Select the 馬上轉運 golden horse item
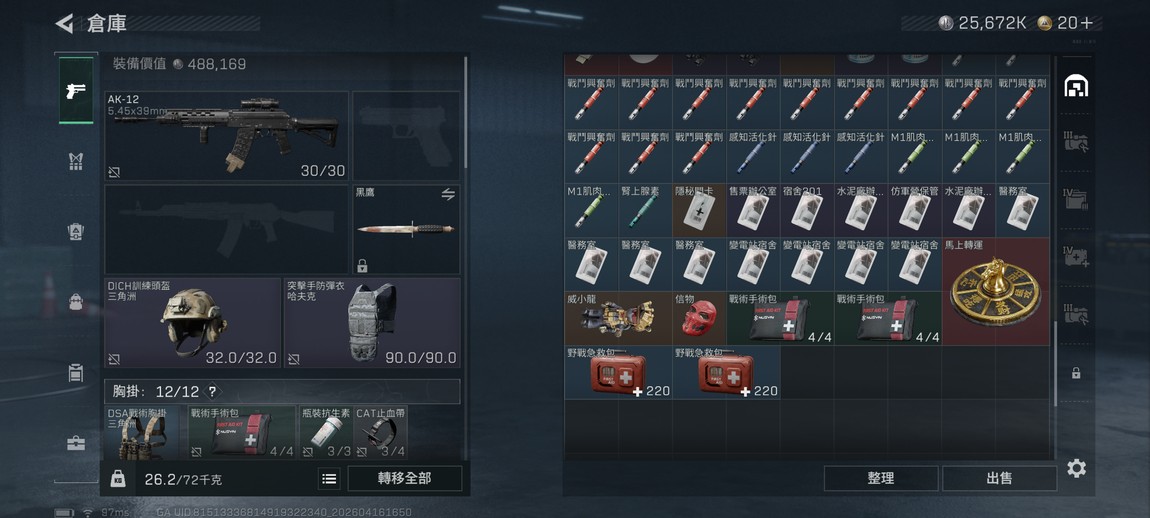The height and width of the screenshot is (518, 1150). 995,291
